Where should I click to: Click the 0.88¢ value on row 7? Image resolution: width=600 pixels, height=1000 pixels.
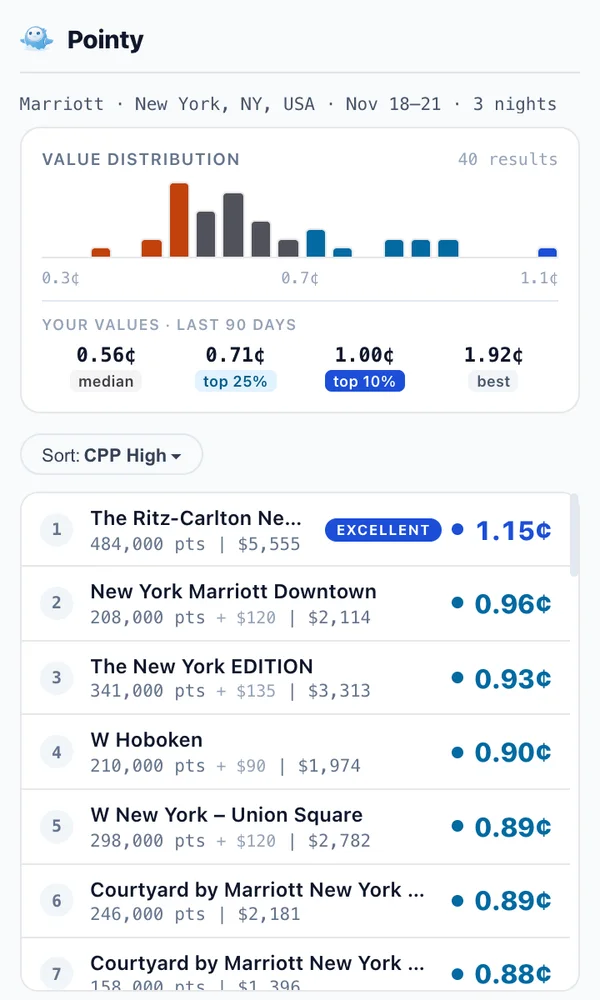513,974
